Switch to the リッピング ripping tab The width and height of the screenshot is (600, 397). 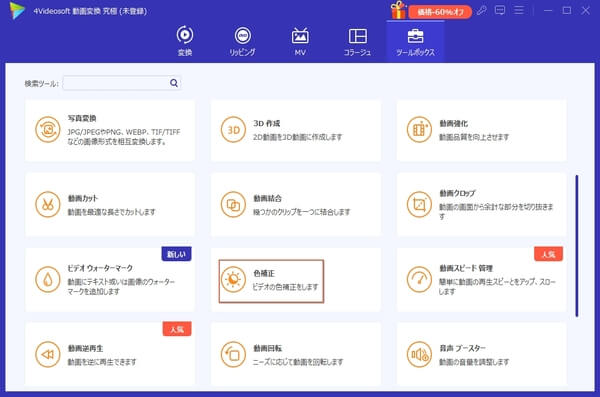pyautogui.click(x=242, y=41)
